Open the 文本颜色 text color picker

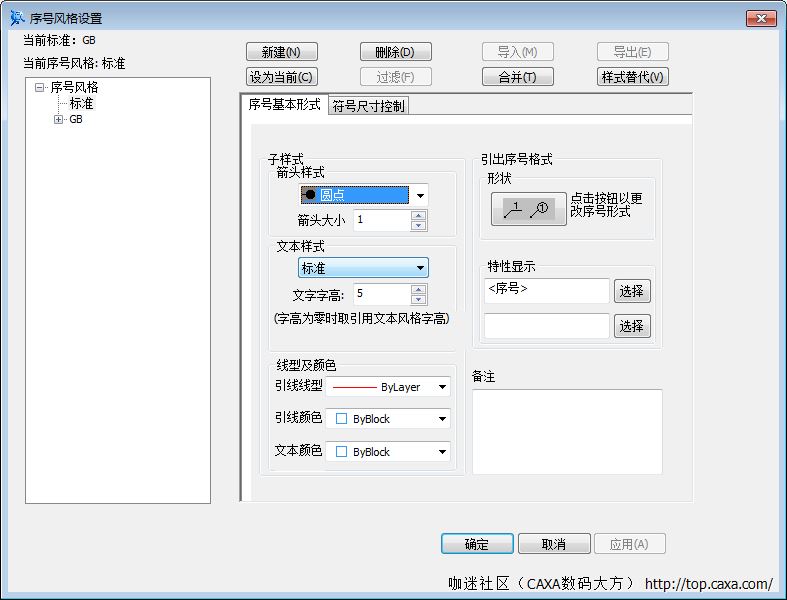click(x=442, y=452)
